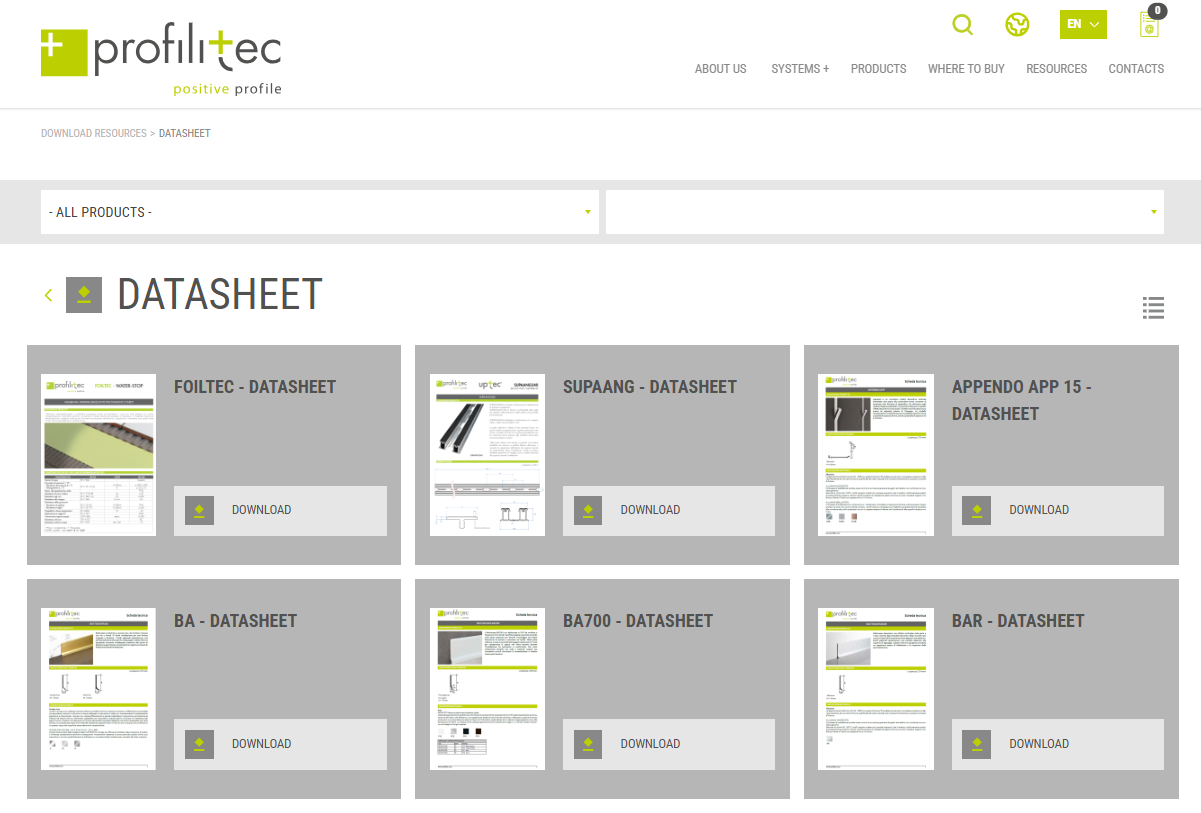Image resolution: width=1201 pixels, height=813 pixels.
Task: Open the BA datasheet thumbnail preview
Action: (98, 689)
